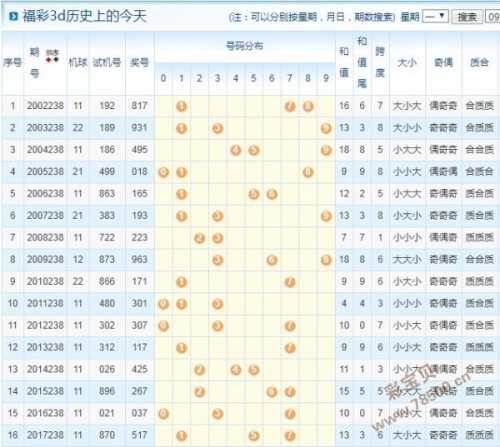
Task: Click the ball 1 in row 2013238
Action: point(181,348)
